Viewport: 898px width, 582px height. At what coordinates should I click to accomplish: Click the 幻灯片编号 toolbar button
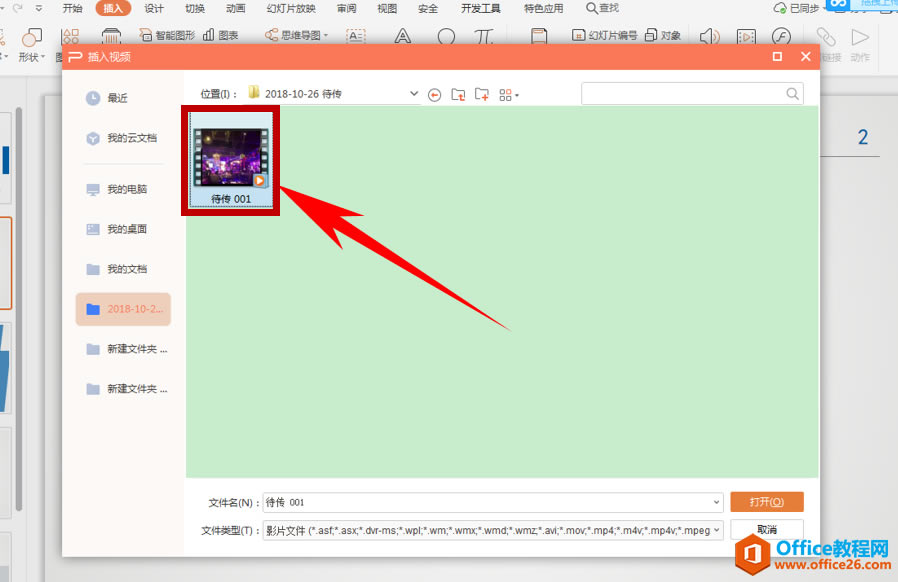(604, 36)
